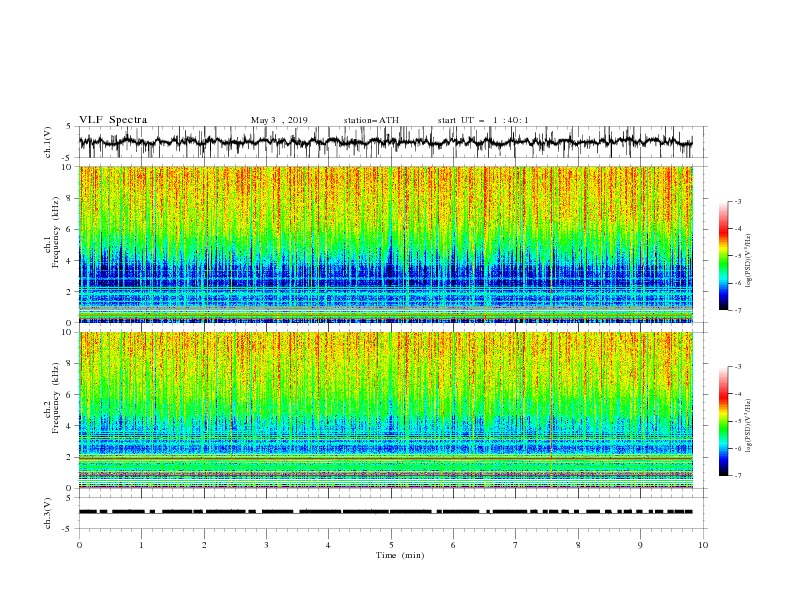The width and height of the screenshot is (792, 612).
Task: Click time axis tick label "1"
Action: (141, 545)
